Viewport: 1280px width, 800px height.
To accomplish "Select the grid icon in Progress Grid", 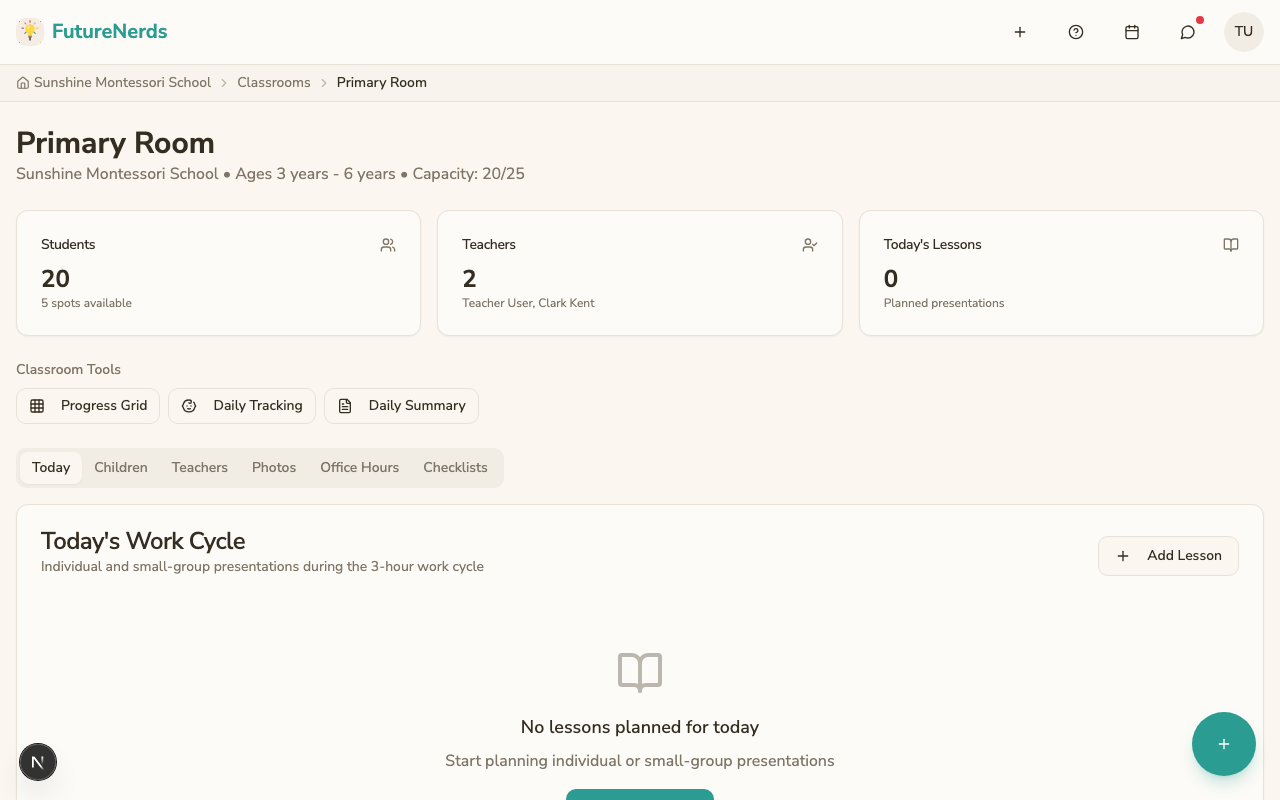I will tap(38, 405).
